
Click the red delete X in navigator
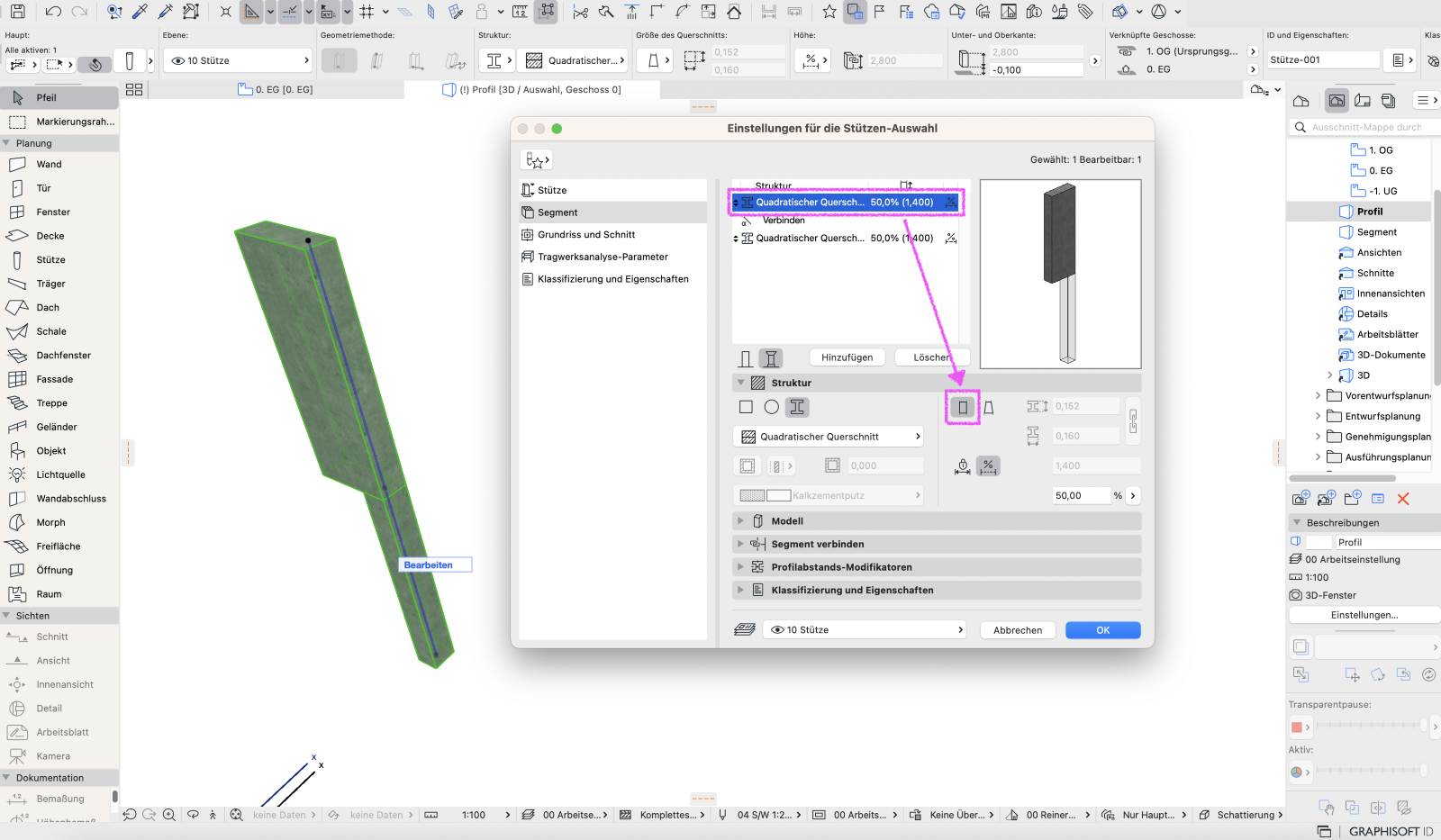tap(1403, 499)
